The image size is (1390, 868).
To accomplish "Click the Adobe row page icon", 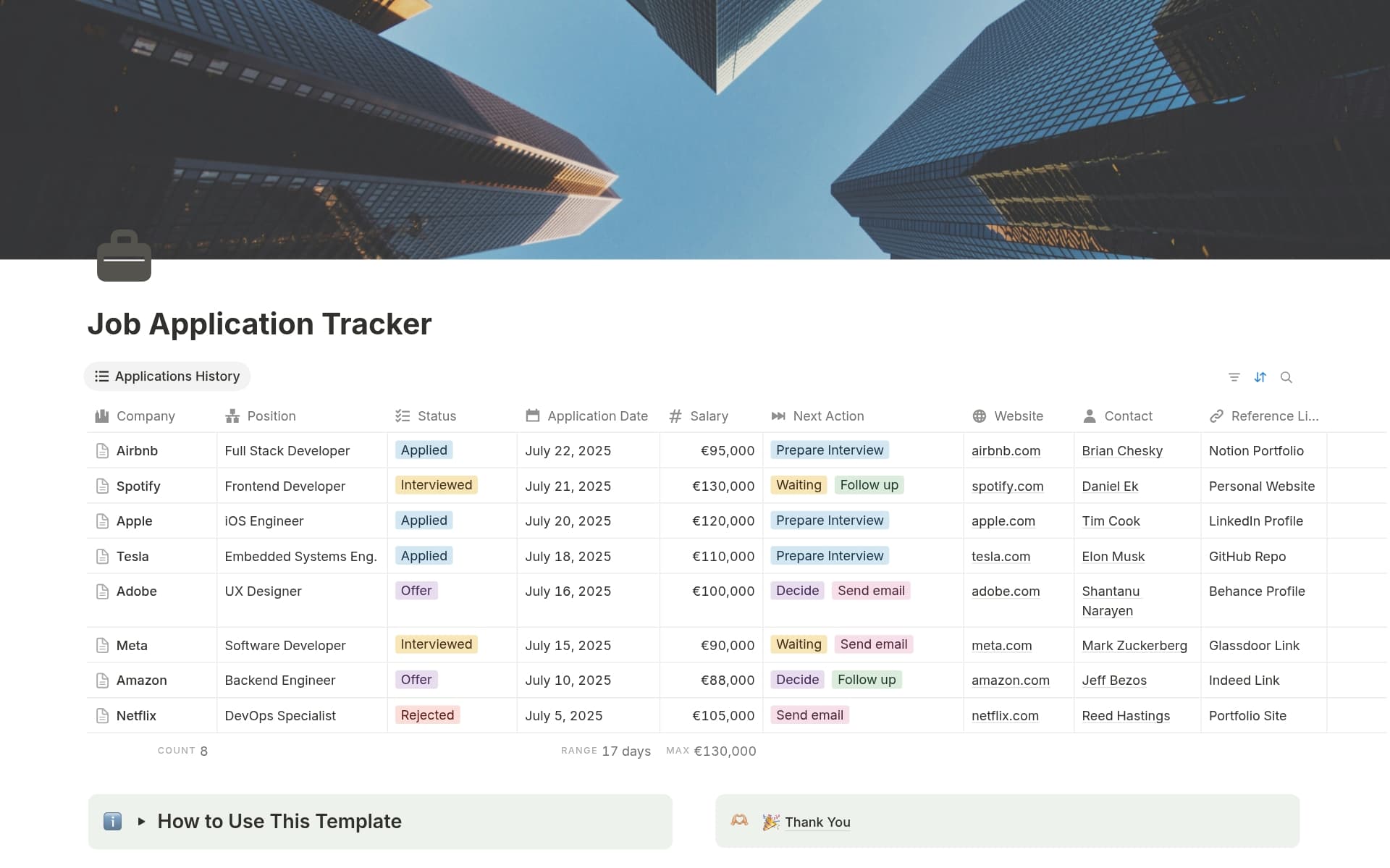I will click(x=102, y=591).
